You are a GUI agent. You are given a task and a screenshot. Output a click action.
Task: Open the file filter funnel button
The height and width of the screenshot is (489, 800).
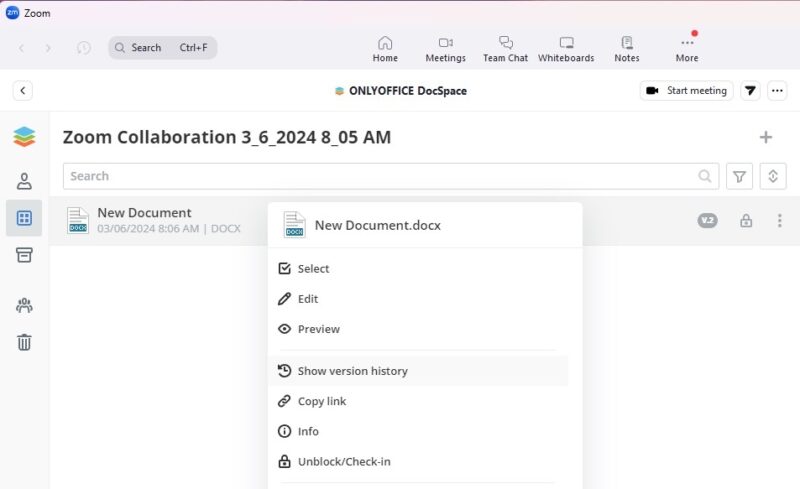[x=739, y=176]
